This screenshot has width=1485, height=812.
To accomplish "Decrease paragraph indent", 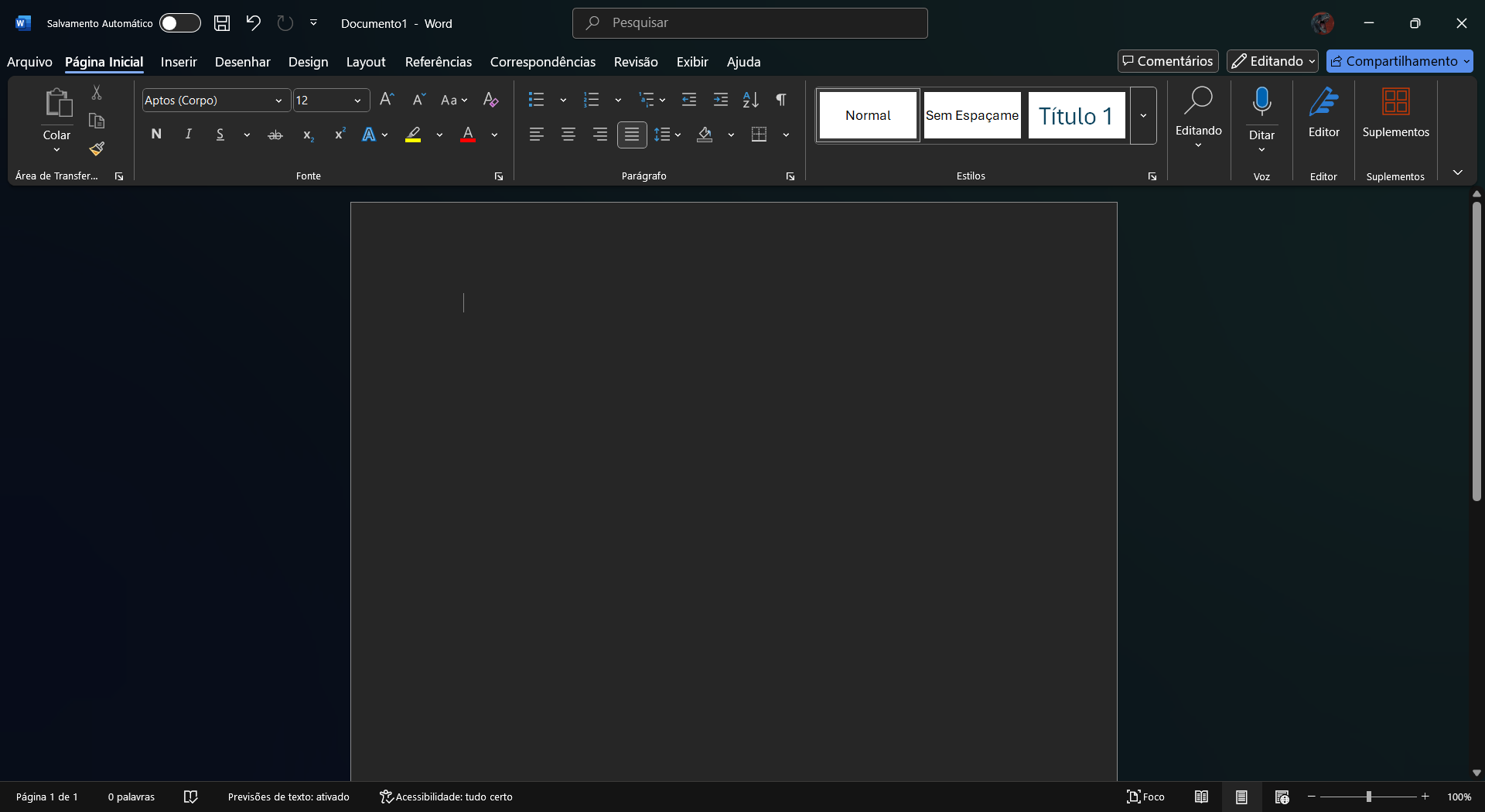I will [689, 100].
